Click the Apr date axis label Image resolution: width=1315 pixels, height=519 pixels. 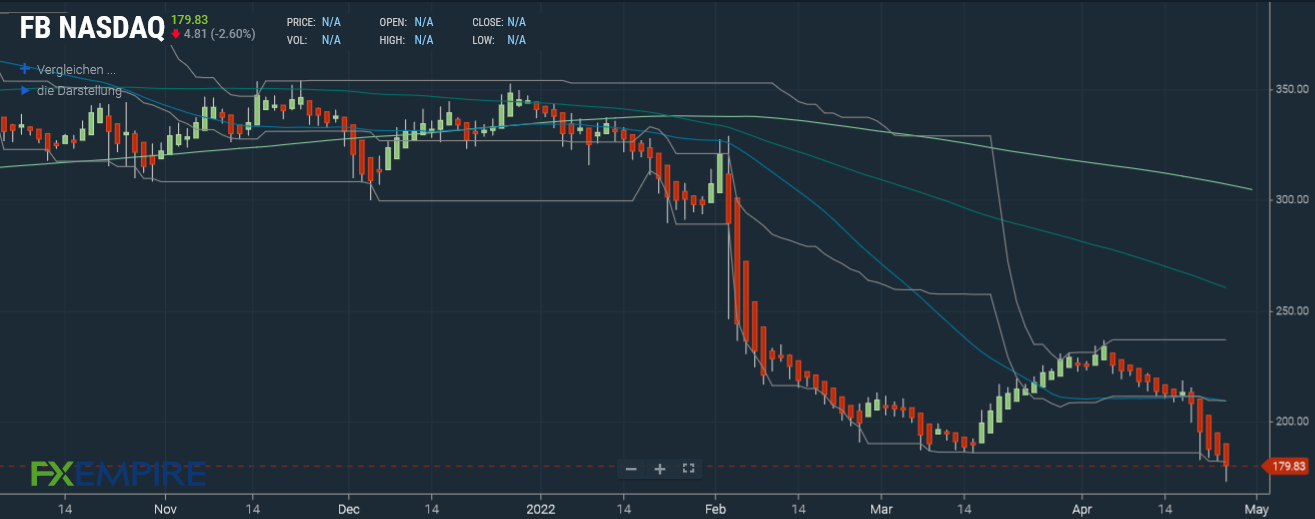pos(1080,508)
